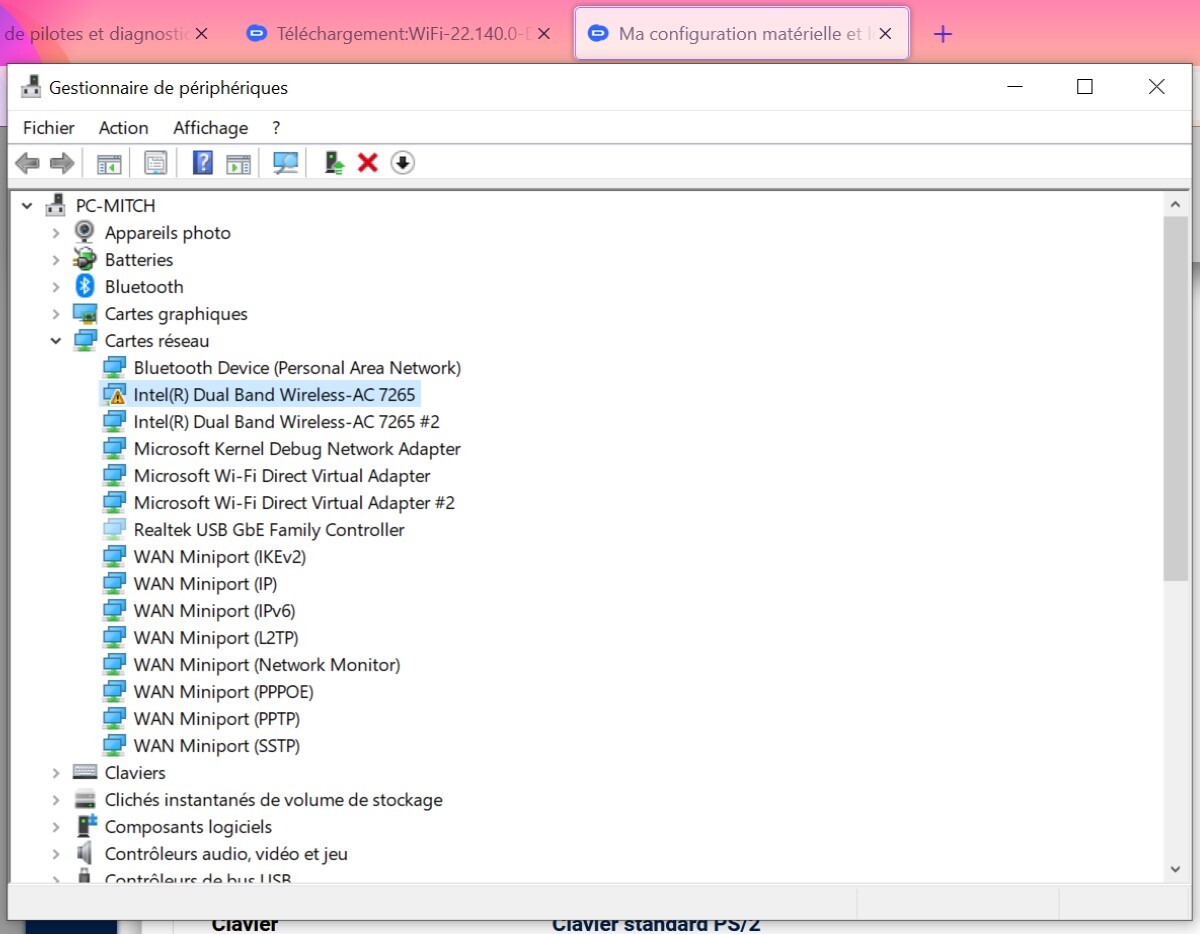
Task: Click the Forward arrow in the toolbar
Action: (62, 162)
